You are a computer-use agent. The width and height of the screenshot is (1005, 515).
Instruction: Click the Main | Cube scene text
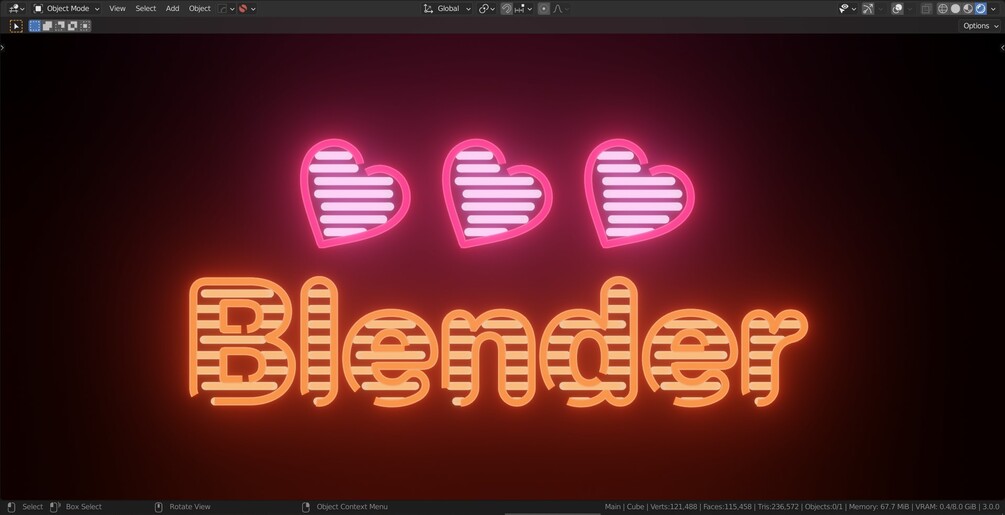pyautogui.click(x=624, y=507)
